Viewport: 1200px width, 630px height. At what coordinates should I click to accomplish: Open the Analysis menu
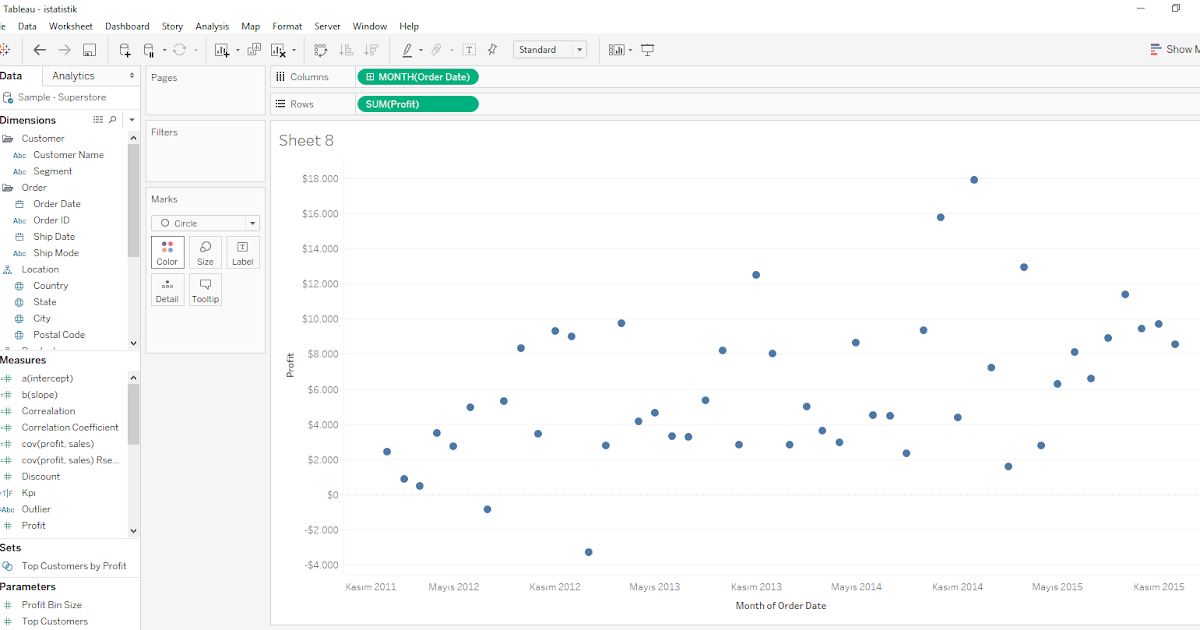[x=212, y=26]
